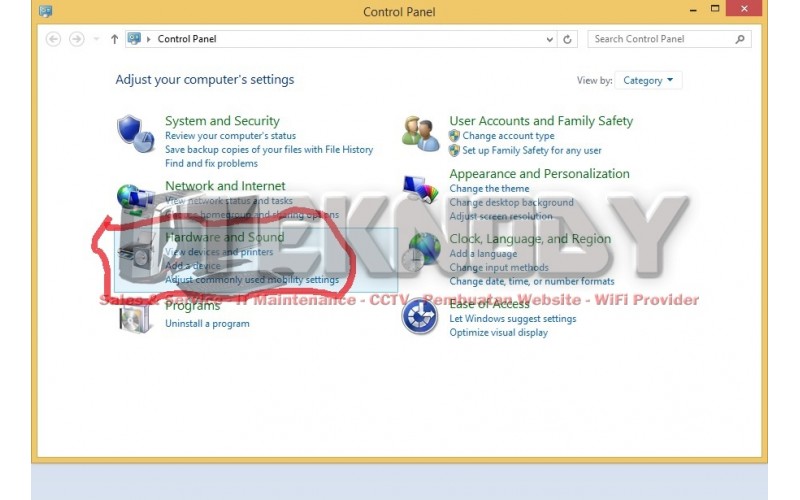800x500 pixels.
Task: Open recent locations dropdown arrow
Action: coord(96,39)
